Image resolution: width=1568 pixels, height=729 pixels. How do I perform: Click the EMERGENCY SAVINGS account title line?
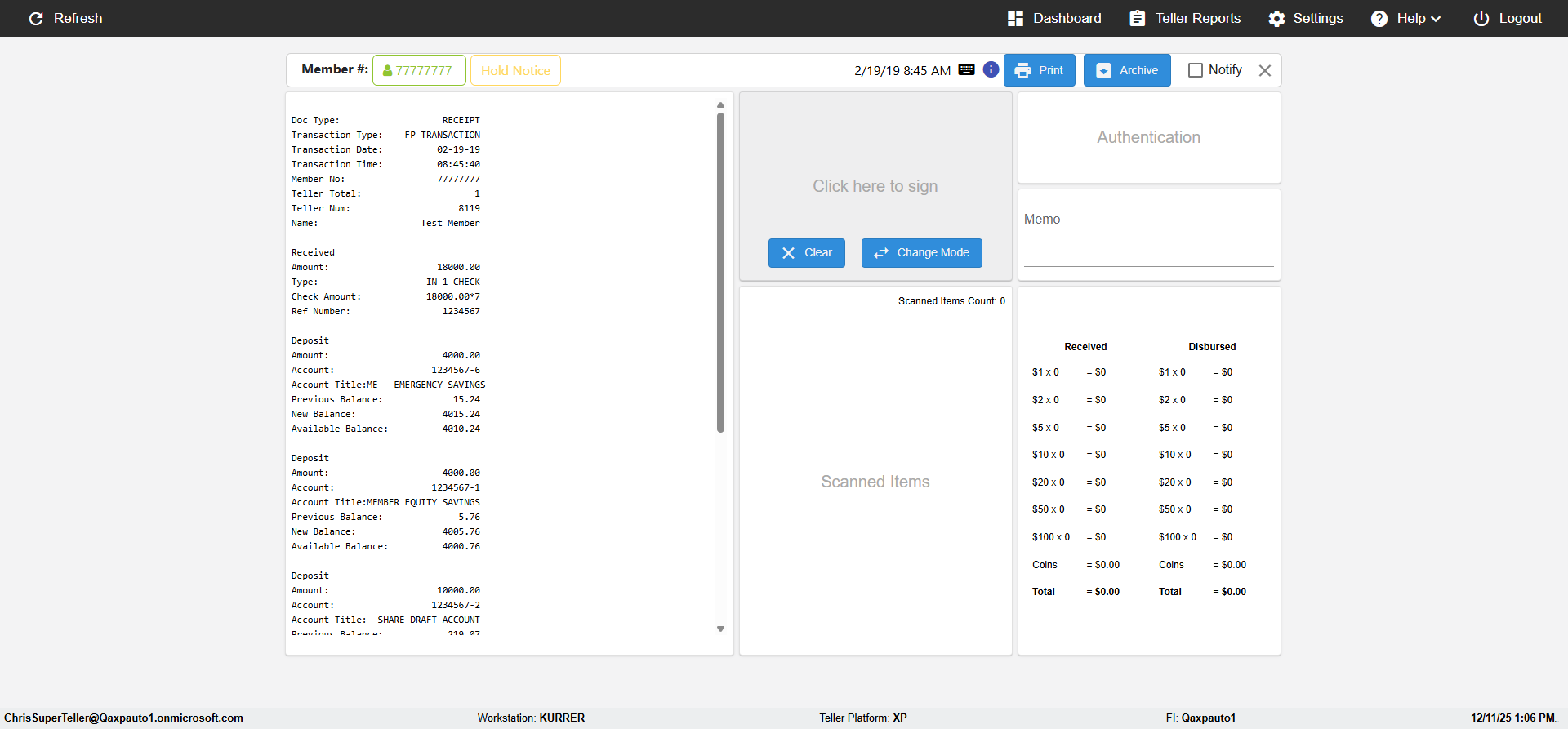coord(388,385)
